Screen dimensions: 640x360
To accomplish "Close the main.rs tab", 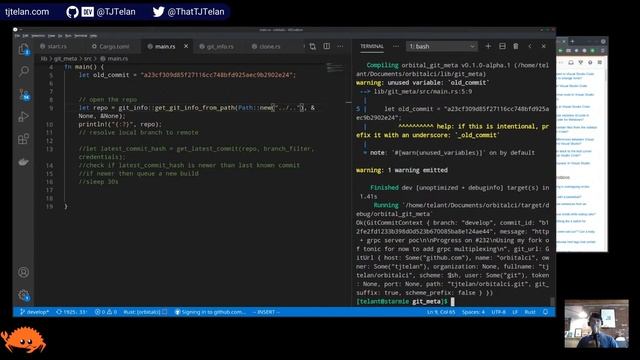I will (x=186, y=46).
